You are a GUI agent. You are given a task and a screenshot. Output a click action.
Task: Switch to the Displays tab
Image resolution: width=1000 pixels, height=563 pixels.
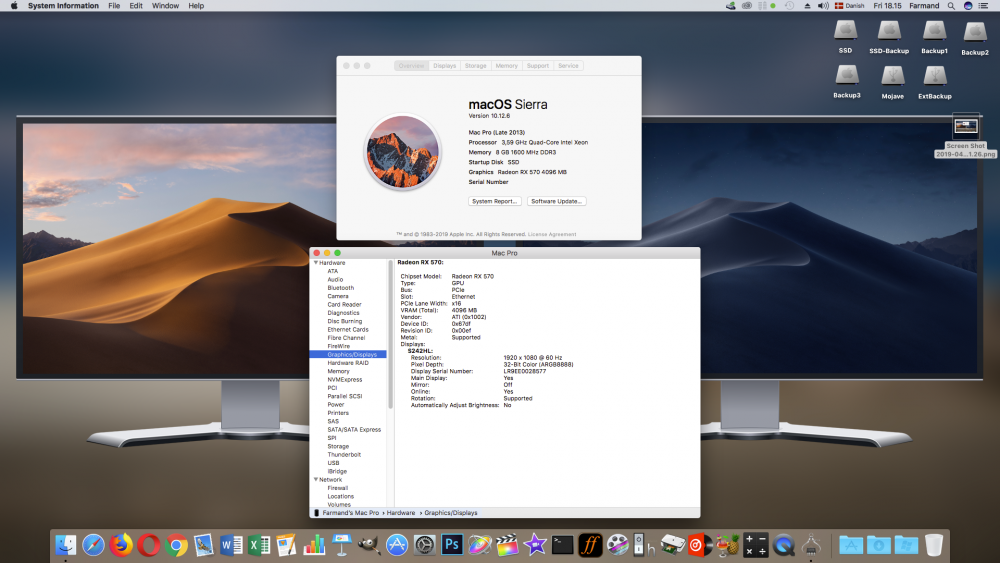[x=445, y=66]
